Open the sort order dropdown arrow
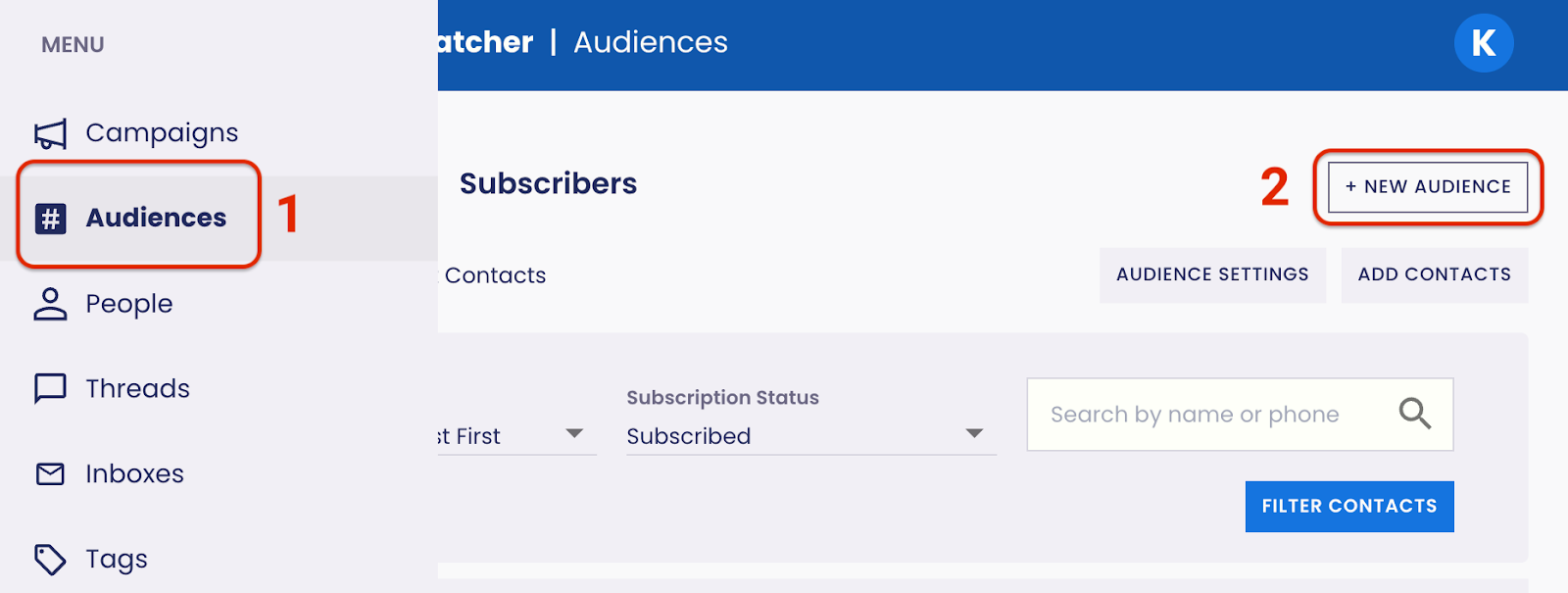The width and height of the screenshot is (1568, 593). tap(574, 434)
